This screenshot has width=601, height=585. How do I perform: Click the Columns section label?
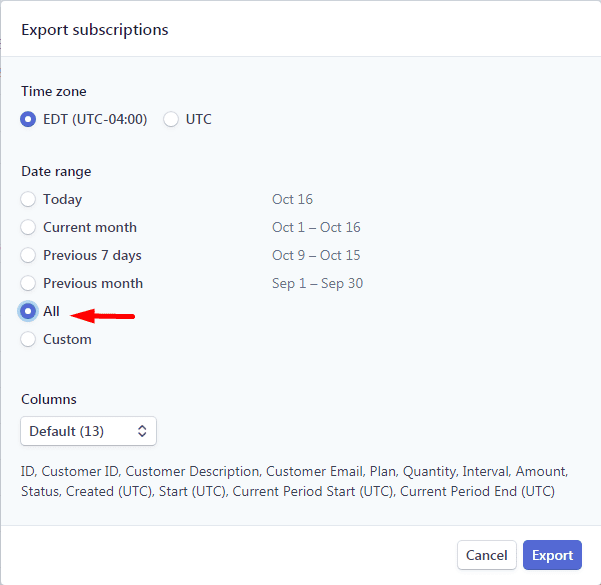[x=49, y=399]
